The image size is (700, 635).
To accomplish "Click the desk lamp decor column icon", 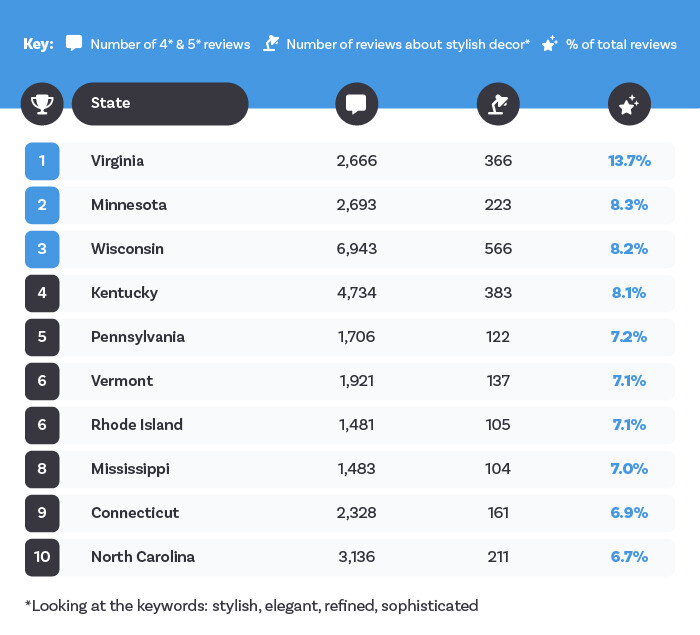I will [498, 104].
